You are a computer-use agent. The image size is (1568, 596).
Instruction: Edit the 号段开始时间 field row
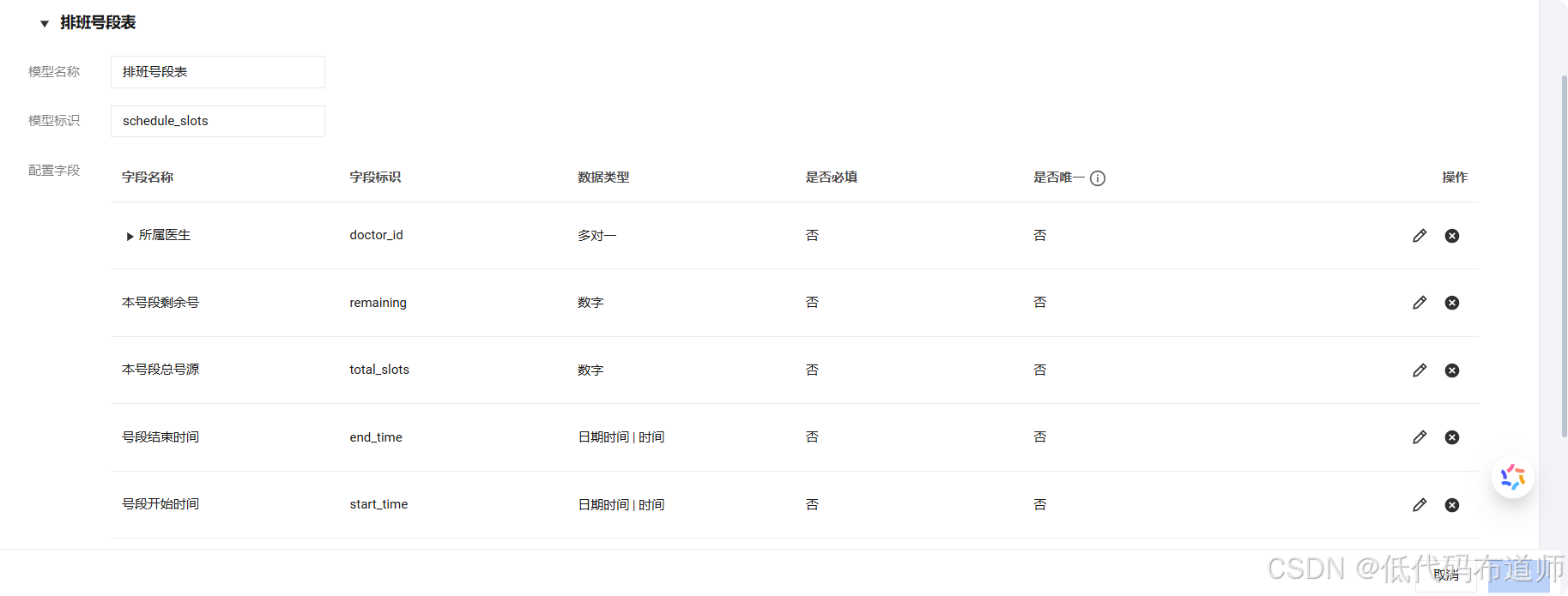pyautogui.click(x=1420, y=505)
